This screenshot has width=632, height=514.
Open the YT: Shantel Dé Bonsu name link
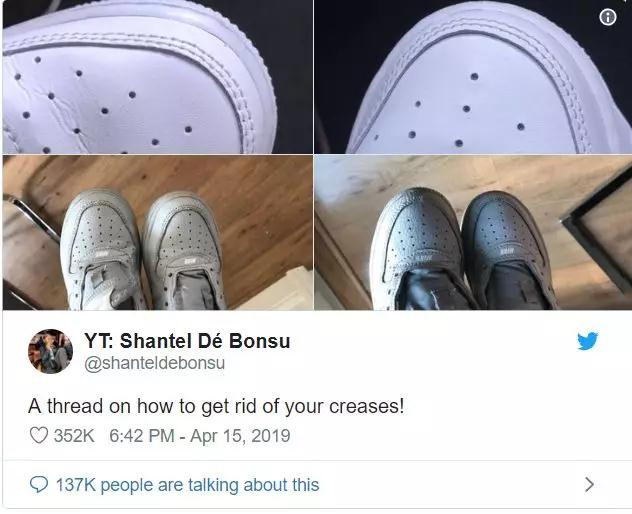[x=187, y=341]
